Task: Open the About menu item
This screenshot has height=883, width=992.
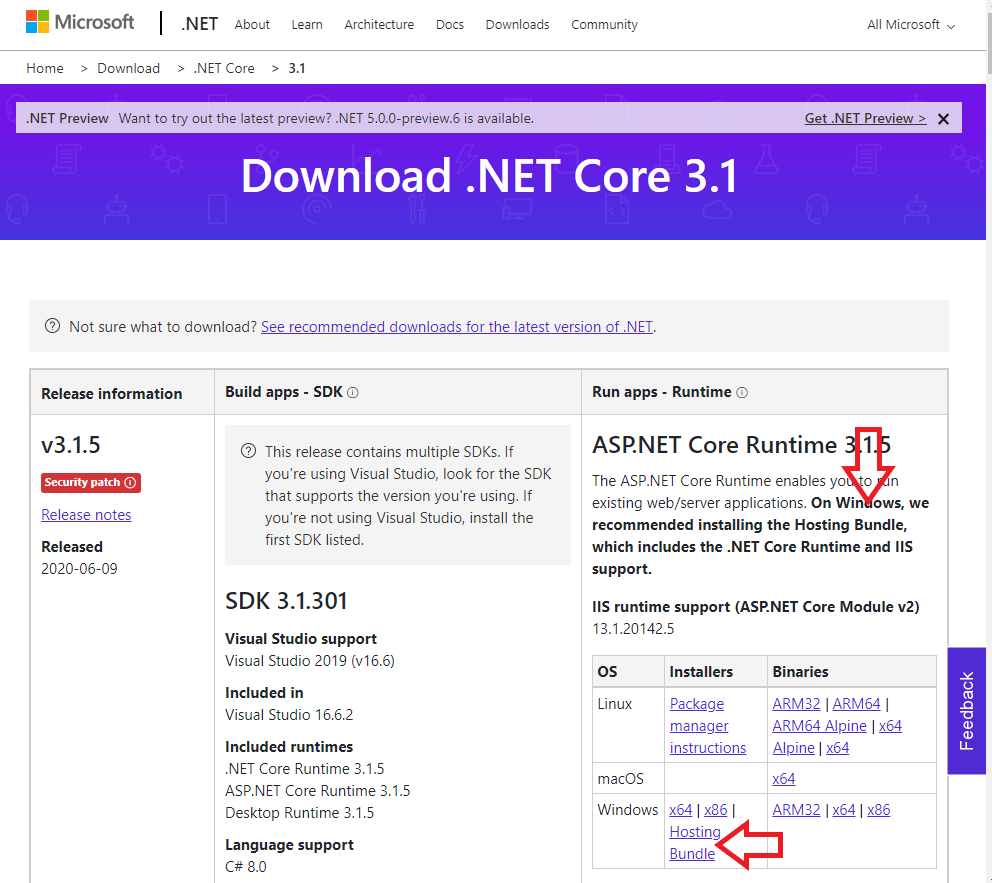Action: 252,25
